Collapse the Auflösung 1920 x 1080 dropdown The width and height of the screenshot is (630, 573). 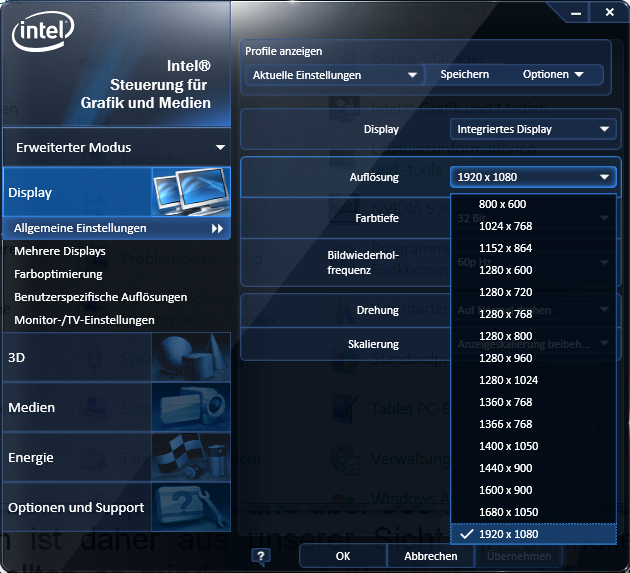pyautogui.click(x=533, y=177)
